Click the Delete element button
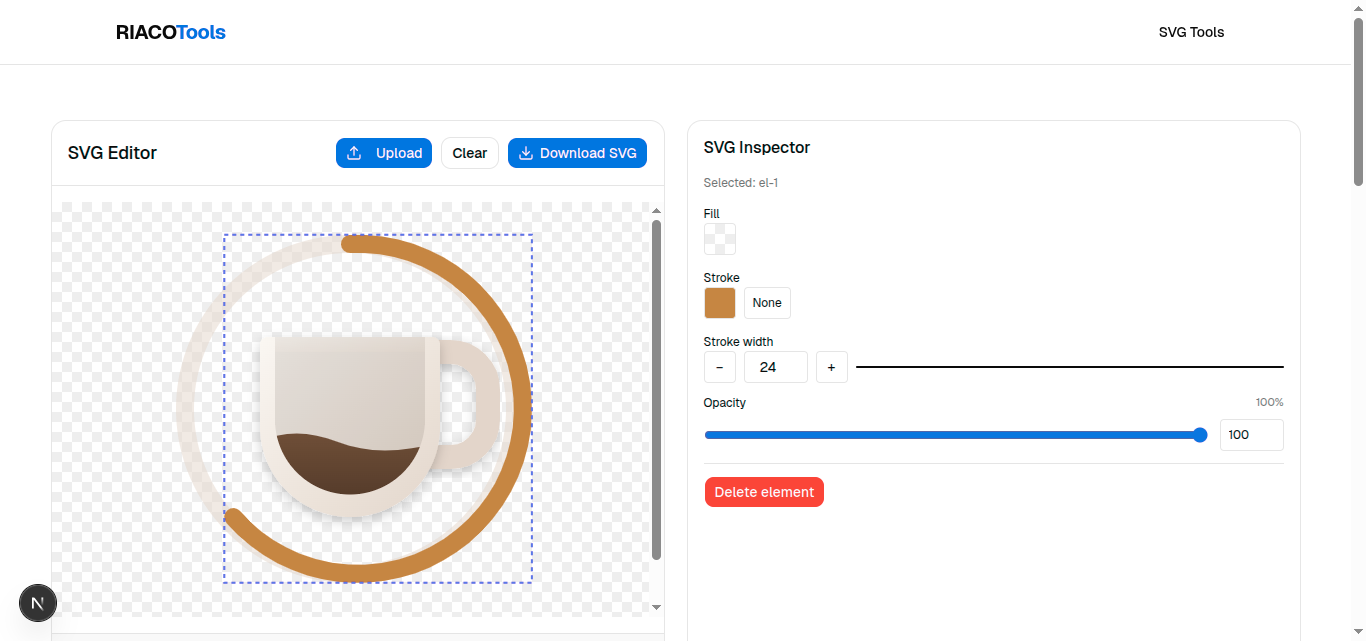Screen dimensions: 1366x641 pos(764,492)
